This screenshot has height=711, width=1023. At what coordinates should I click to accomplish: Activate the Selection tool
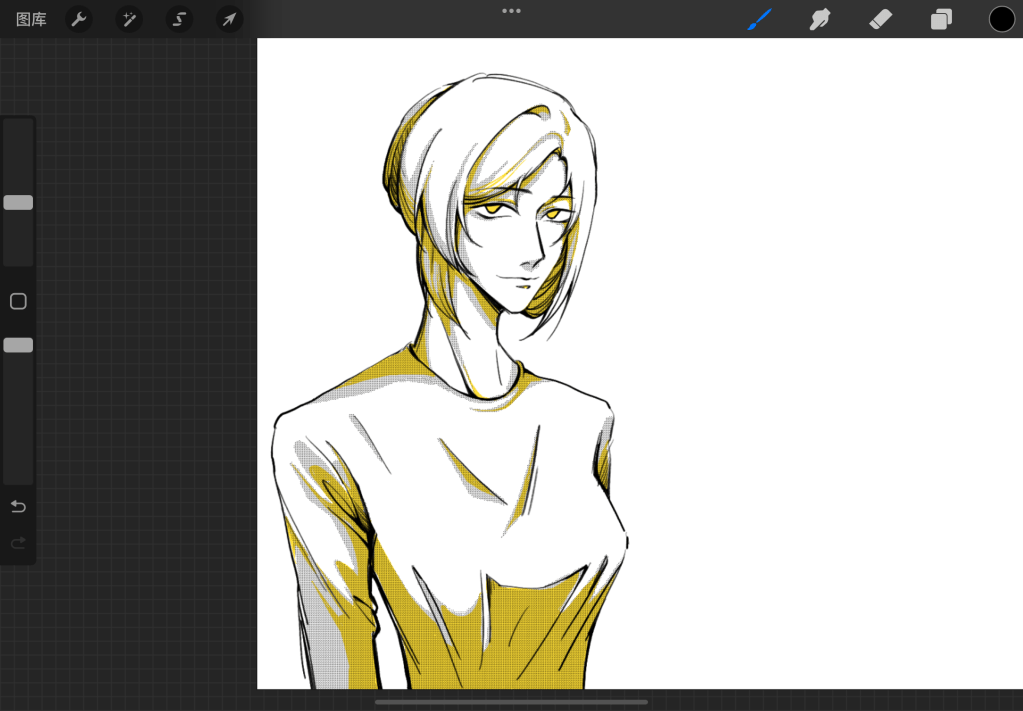coord(179,19)
